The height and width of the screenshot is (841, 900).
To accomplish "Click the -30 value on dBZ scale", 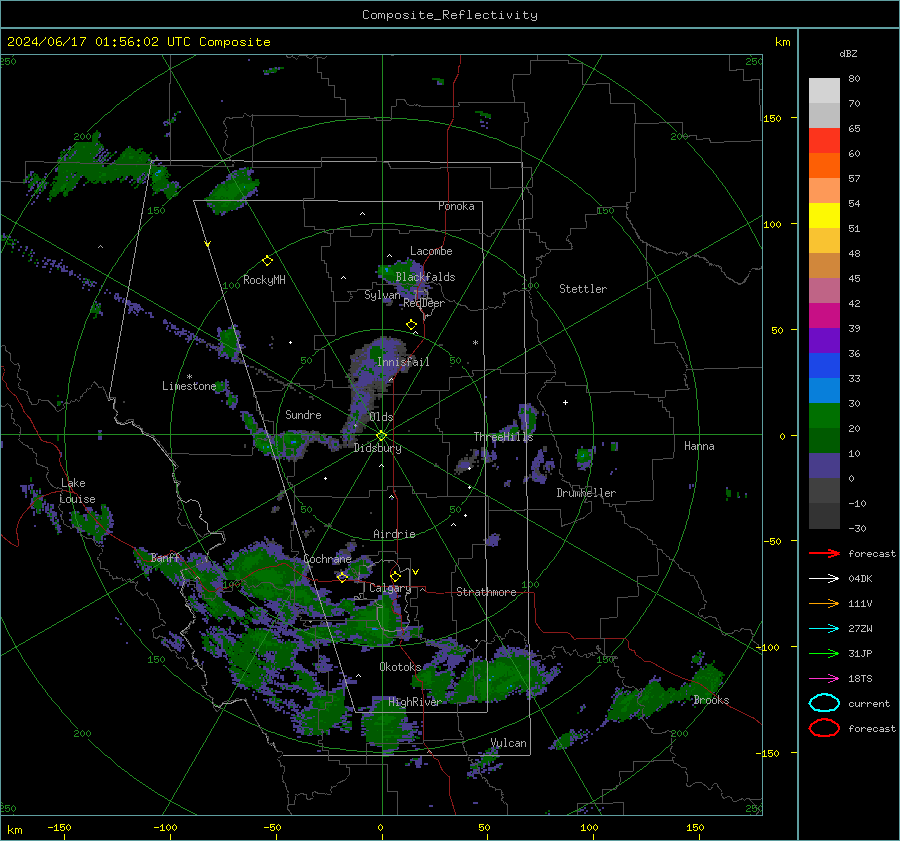I will (x=857, y=528).
